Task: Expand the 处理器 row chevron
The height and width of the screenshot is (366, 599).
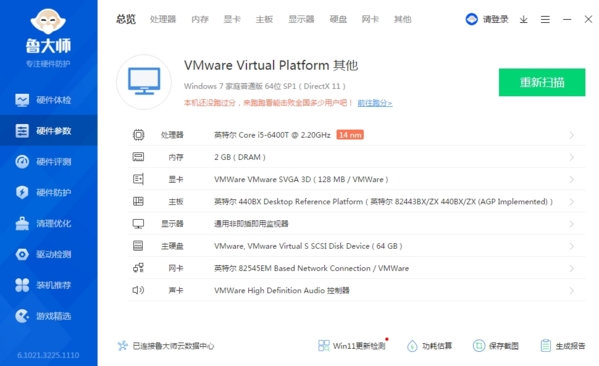Action: [x=571, y=135]
